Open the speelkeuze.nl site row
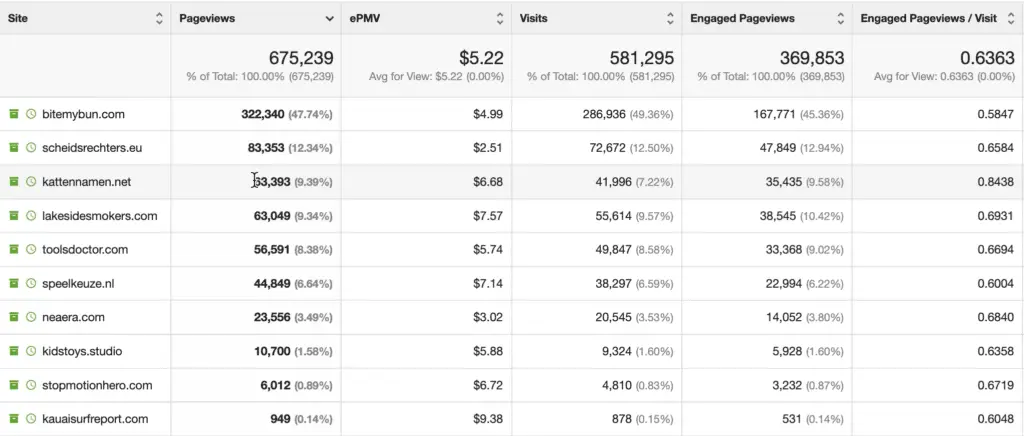This screenshot has height=436, width=1024. (78, 283)
